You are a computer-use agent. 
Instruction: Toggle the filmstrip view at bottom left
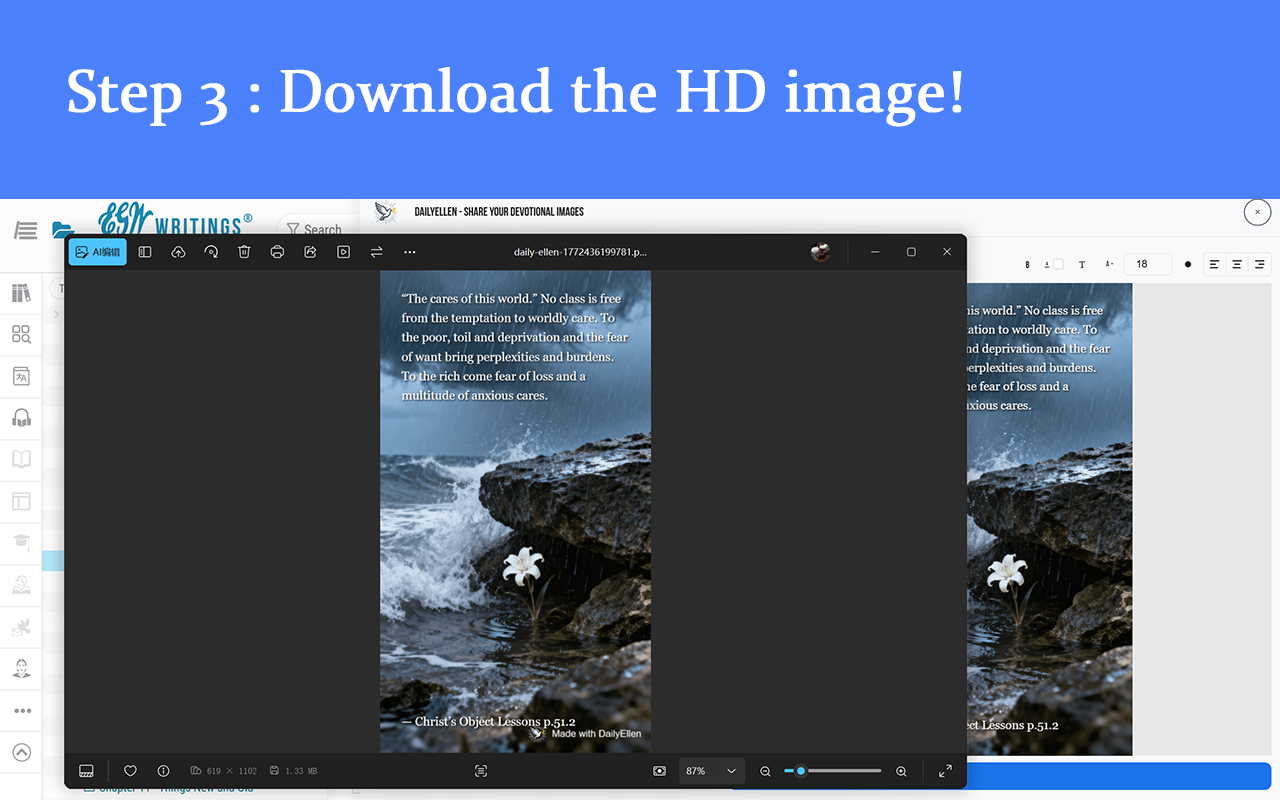86,771
